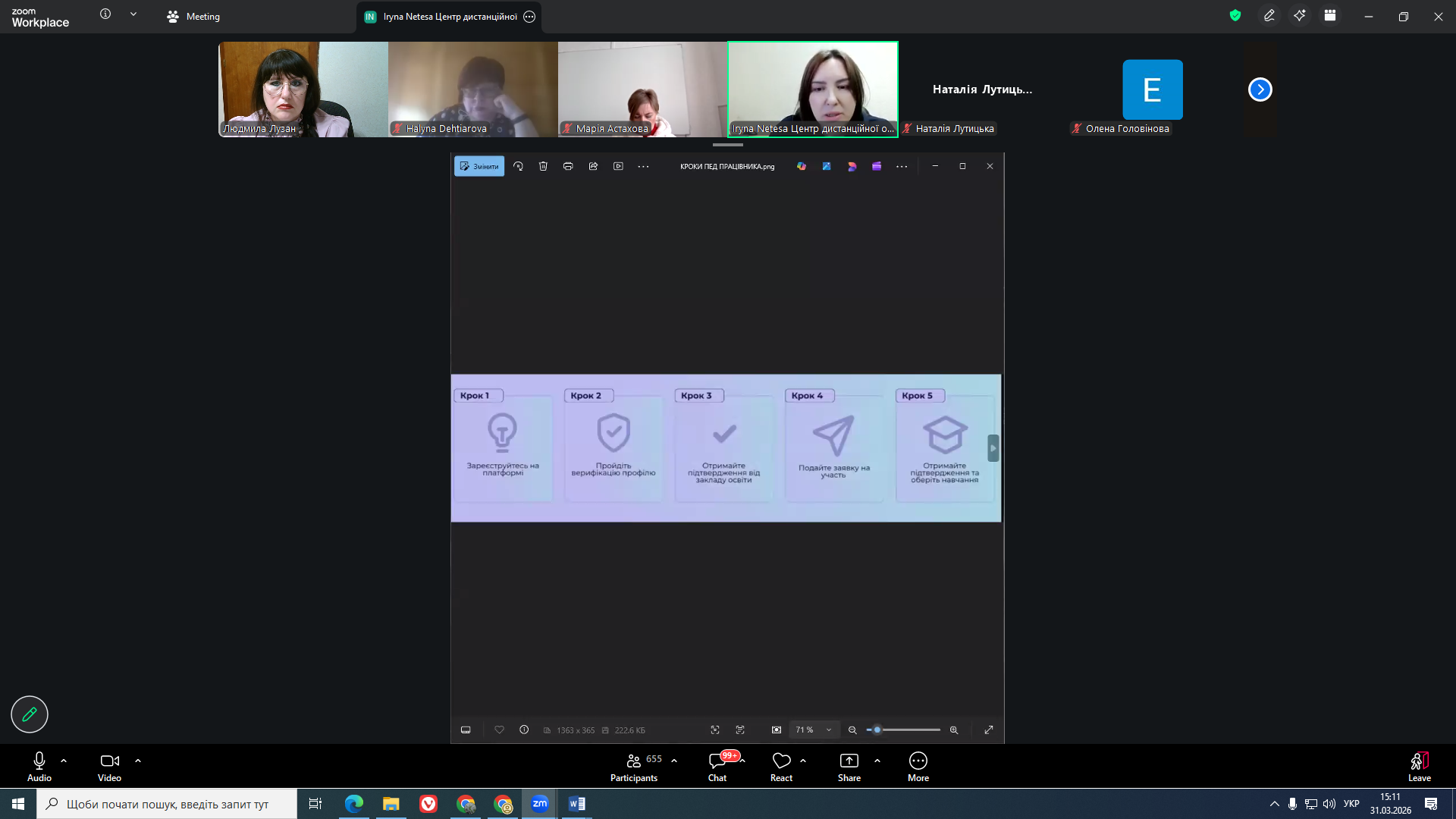Expand audio settings arrow

pos(64,761)
